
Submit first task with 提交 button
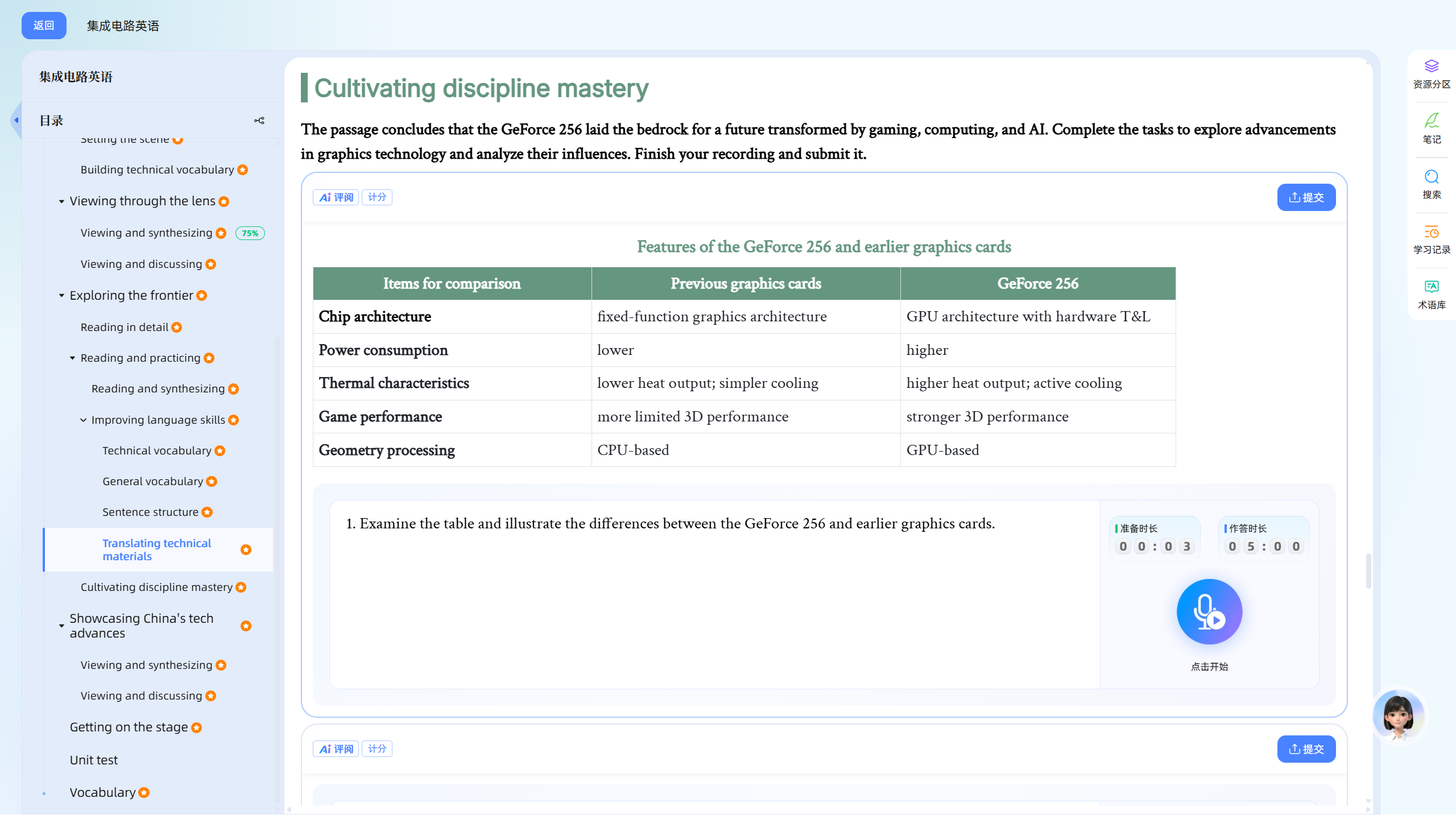[x=1306, y=197]
